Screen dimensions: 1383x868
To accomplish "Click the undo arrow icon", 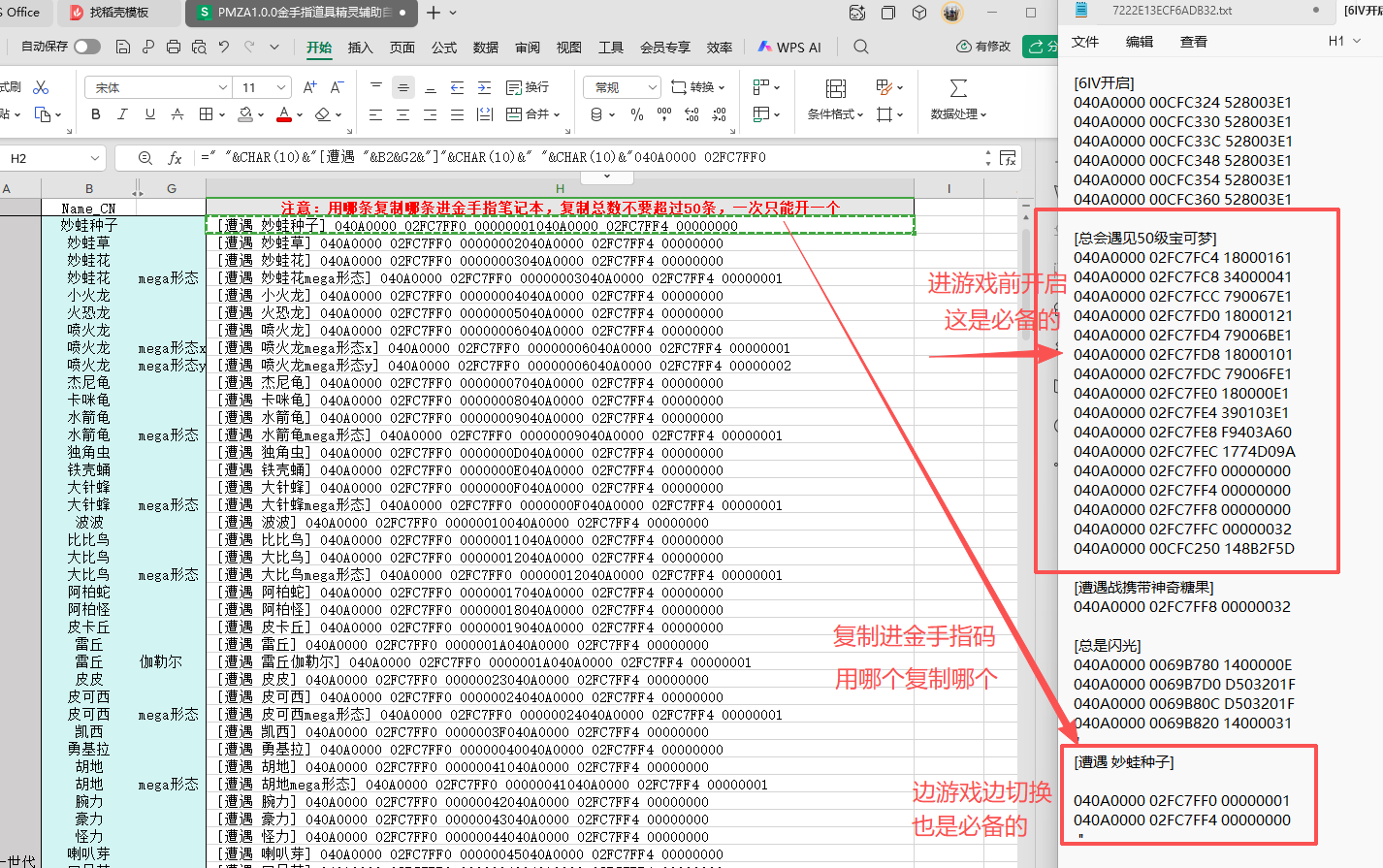I will pyautogui.click(x=224, y=47).
